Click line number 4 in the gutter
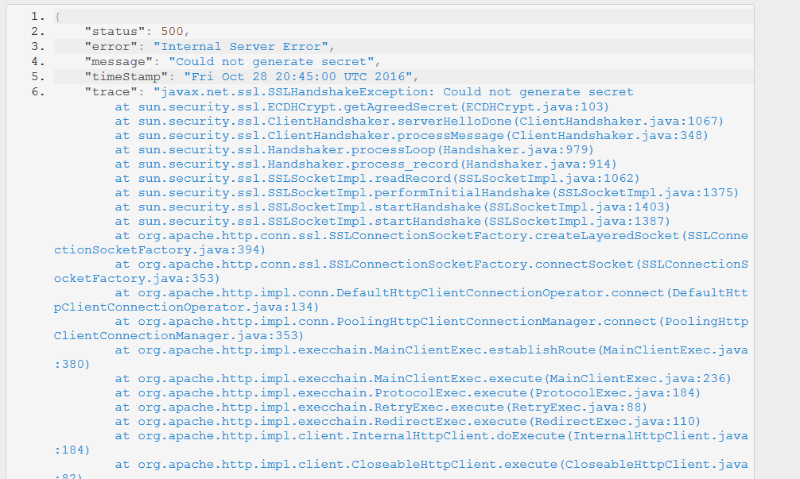800x479 pixels. pos(38,62)
